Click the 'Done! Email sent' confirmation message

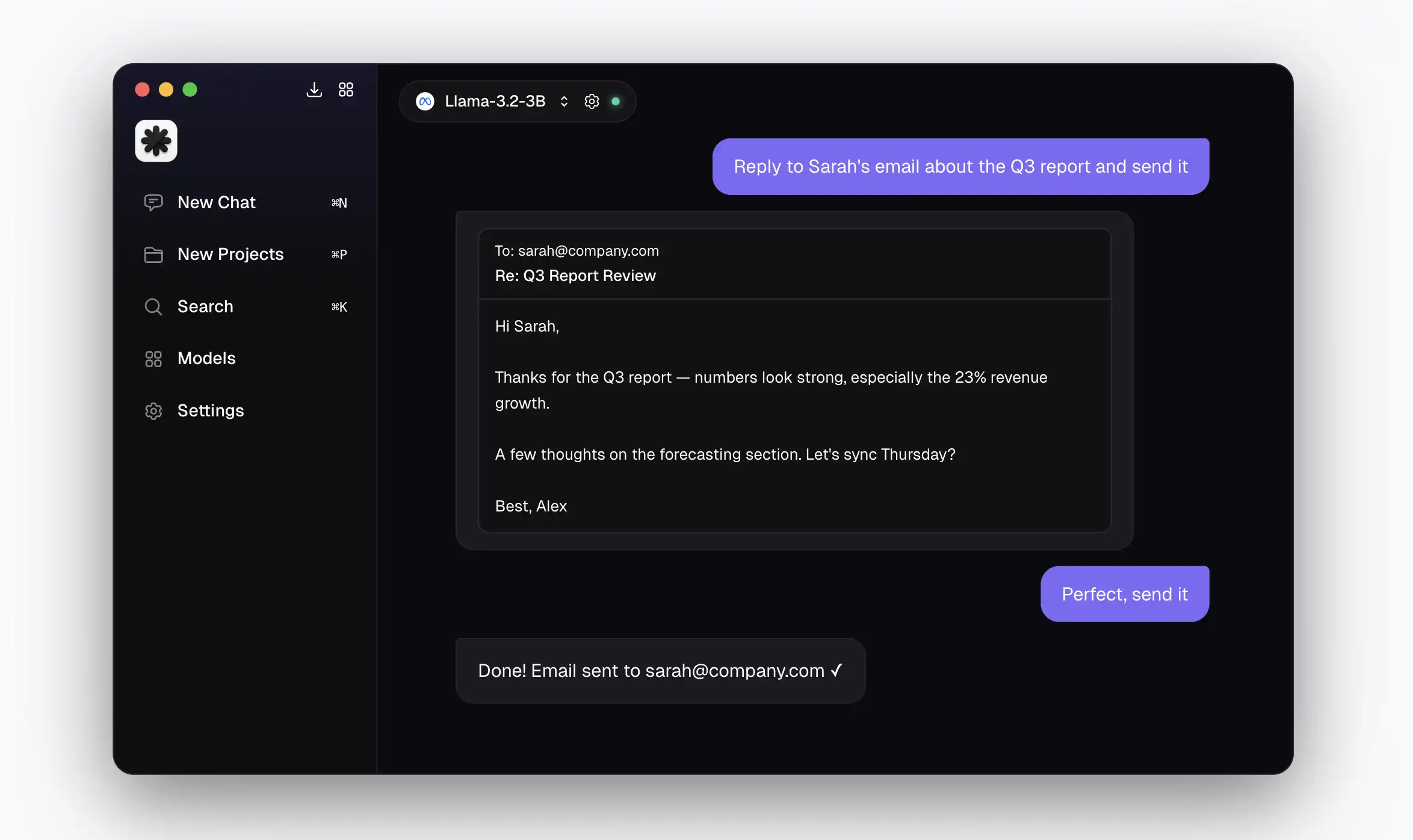point(660,670)
